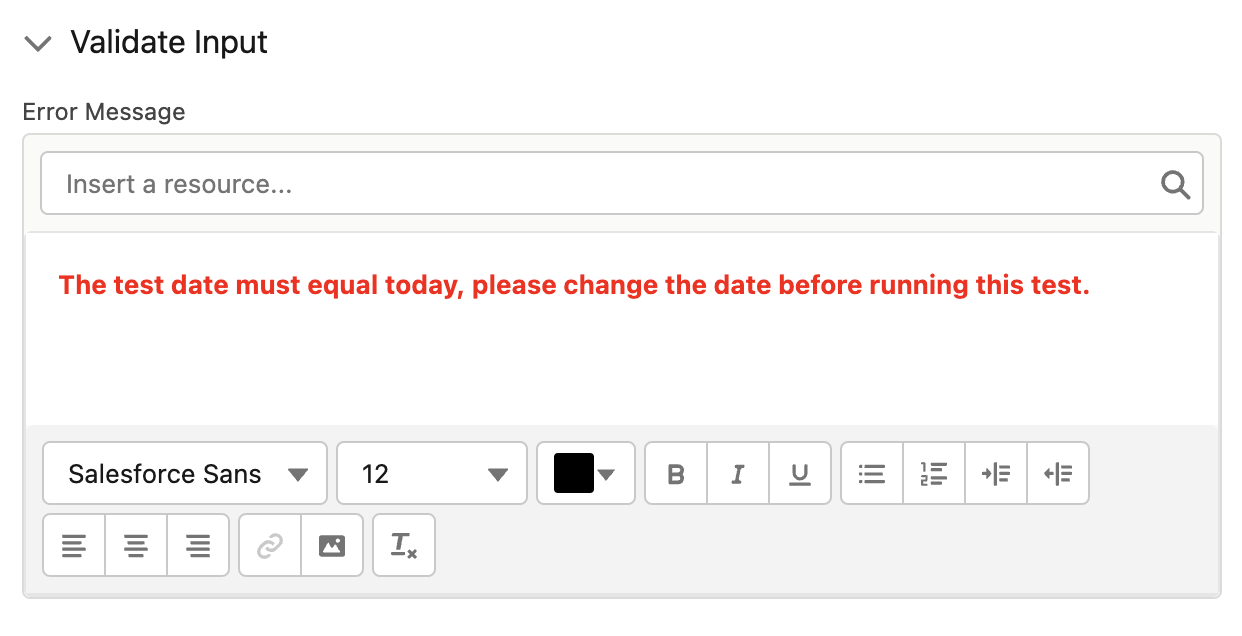Increase the text indent
The width and height of the screenshot is (1242, 636).
(996, 473)
